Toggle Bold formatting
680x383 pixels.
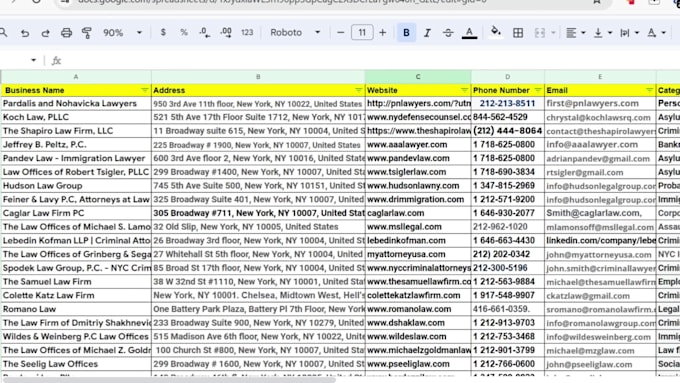(x=406, y=33)
